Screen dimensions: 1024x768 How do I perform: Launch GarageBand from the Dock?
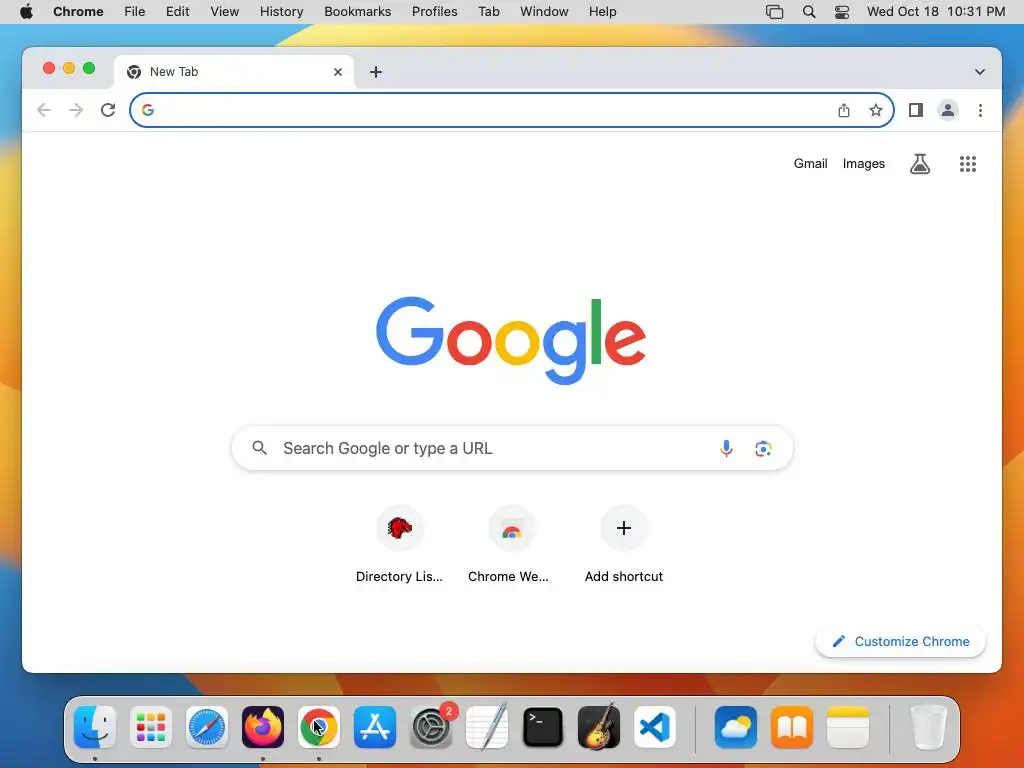pos(599,726)
